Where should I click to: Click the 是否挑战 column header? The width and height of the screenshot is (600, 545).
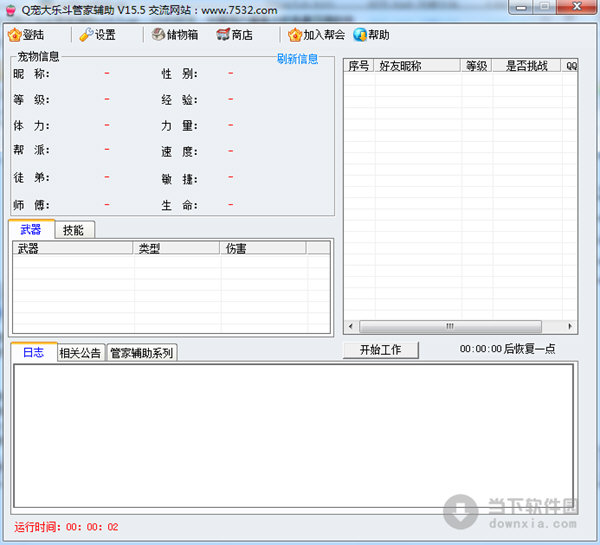click(527, 66)
